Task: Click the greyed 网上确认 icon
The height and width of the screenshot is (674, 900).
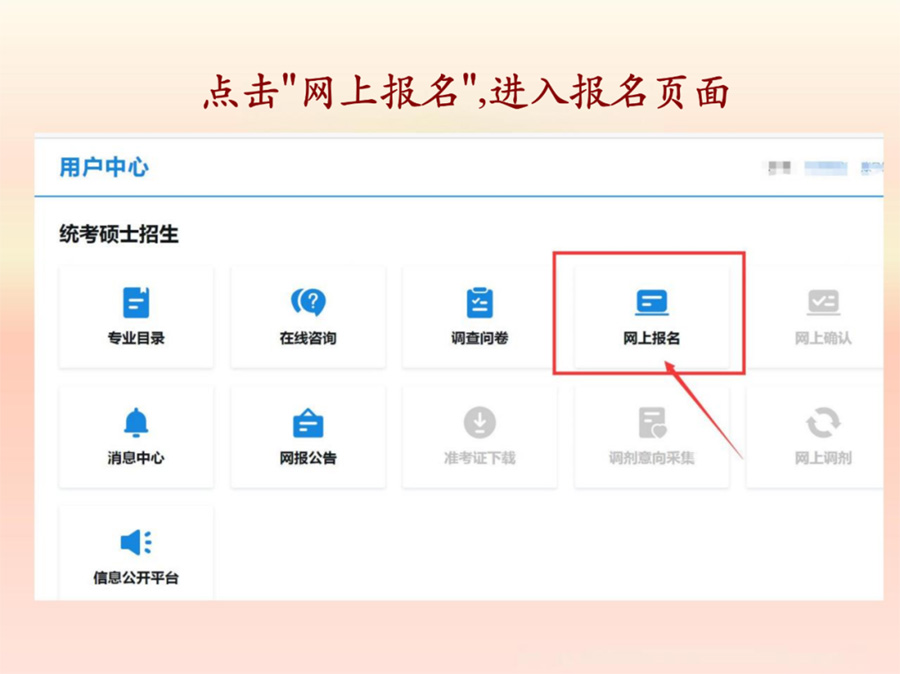Action: [823, 302]
